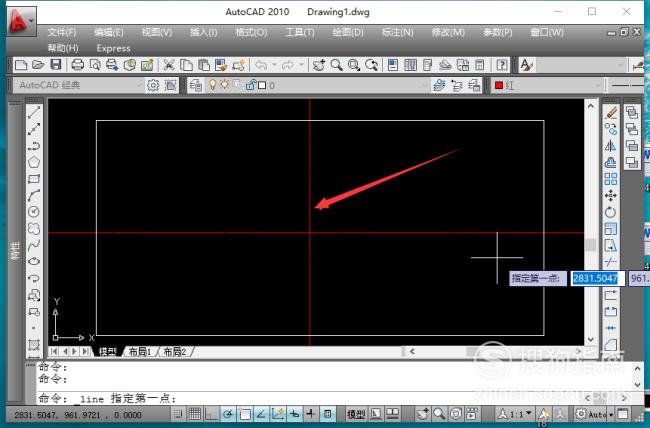Select the Erase tool in modify toolbar

point(611,112)
